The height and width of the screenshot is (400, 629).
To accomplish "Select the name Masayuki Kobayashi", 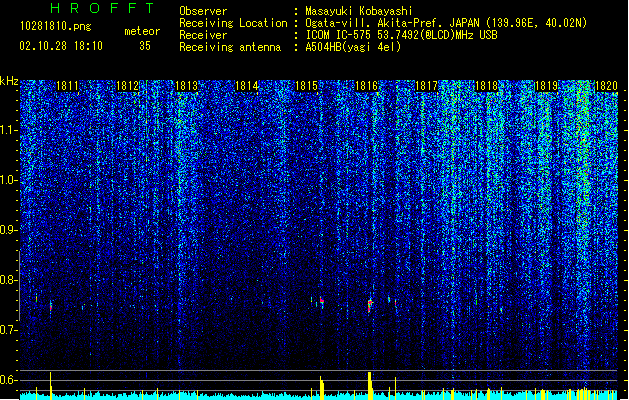I will (x=358, y=11).
